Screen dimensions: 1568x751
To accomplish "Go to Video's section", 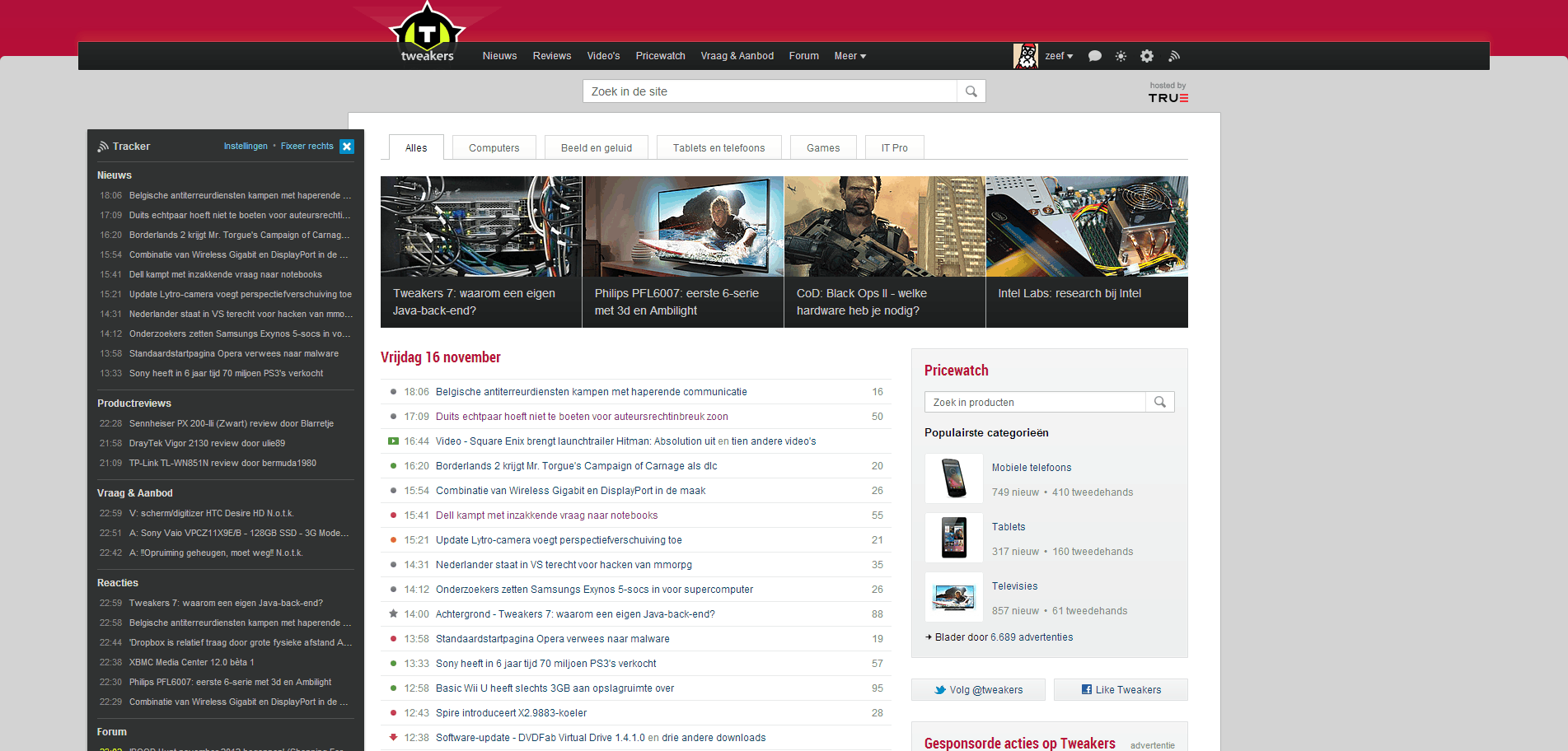I will coord(603,56).
